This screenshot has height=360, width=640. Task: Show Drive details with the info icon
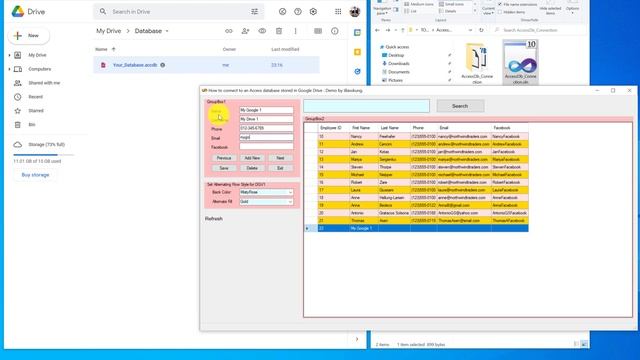click(x=335, y=31)
